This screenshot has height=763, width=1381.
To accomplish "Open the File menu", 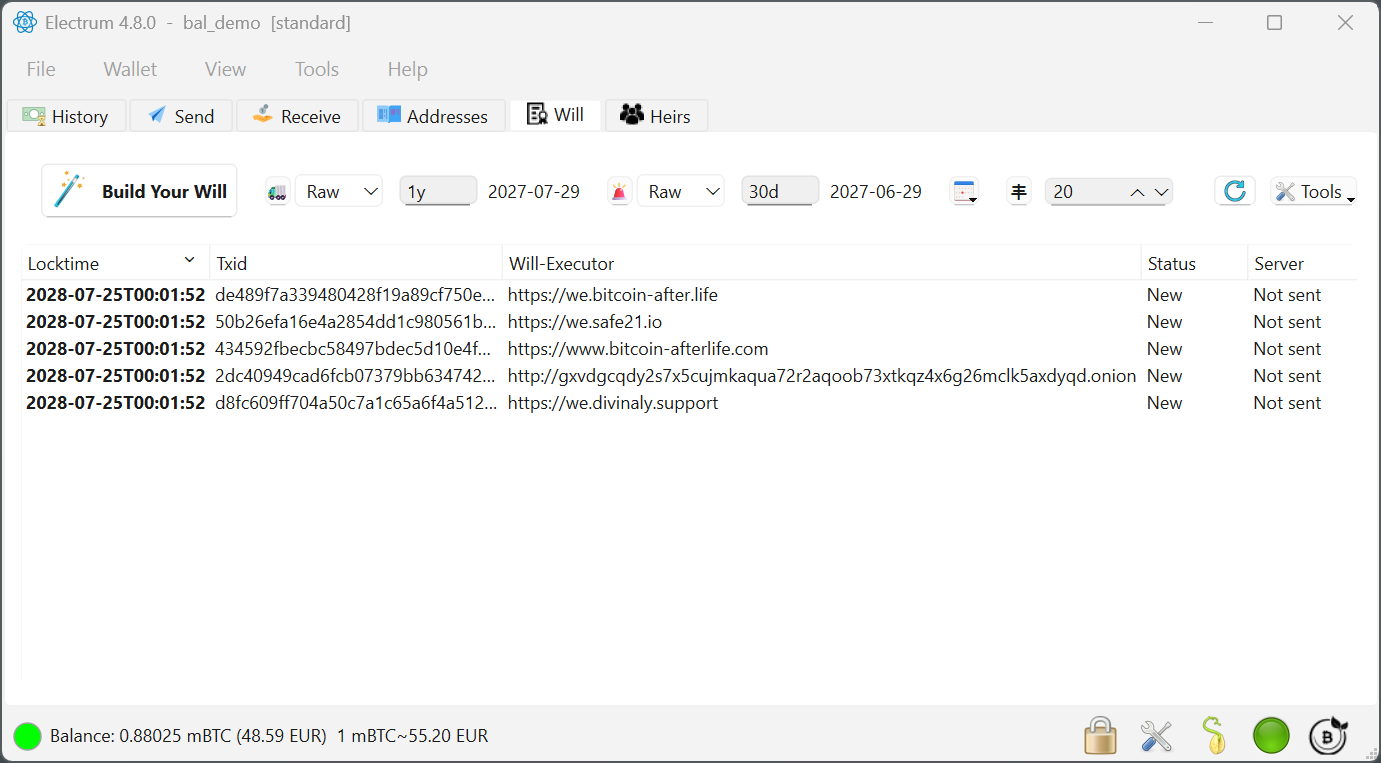I will 41,69.
